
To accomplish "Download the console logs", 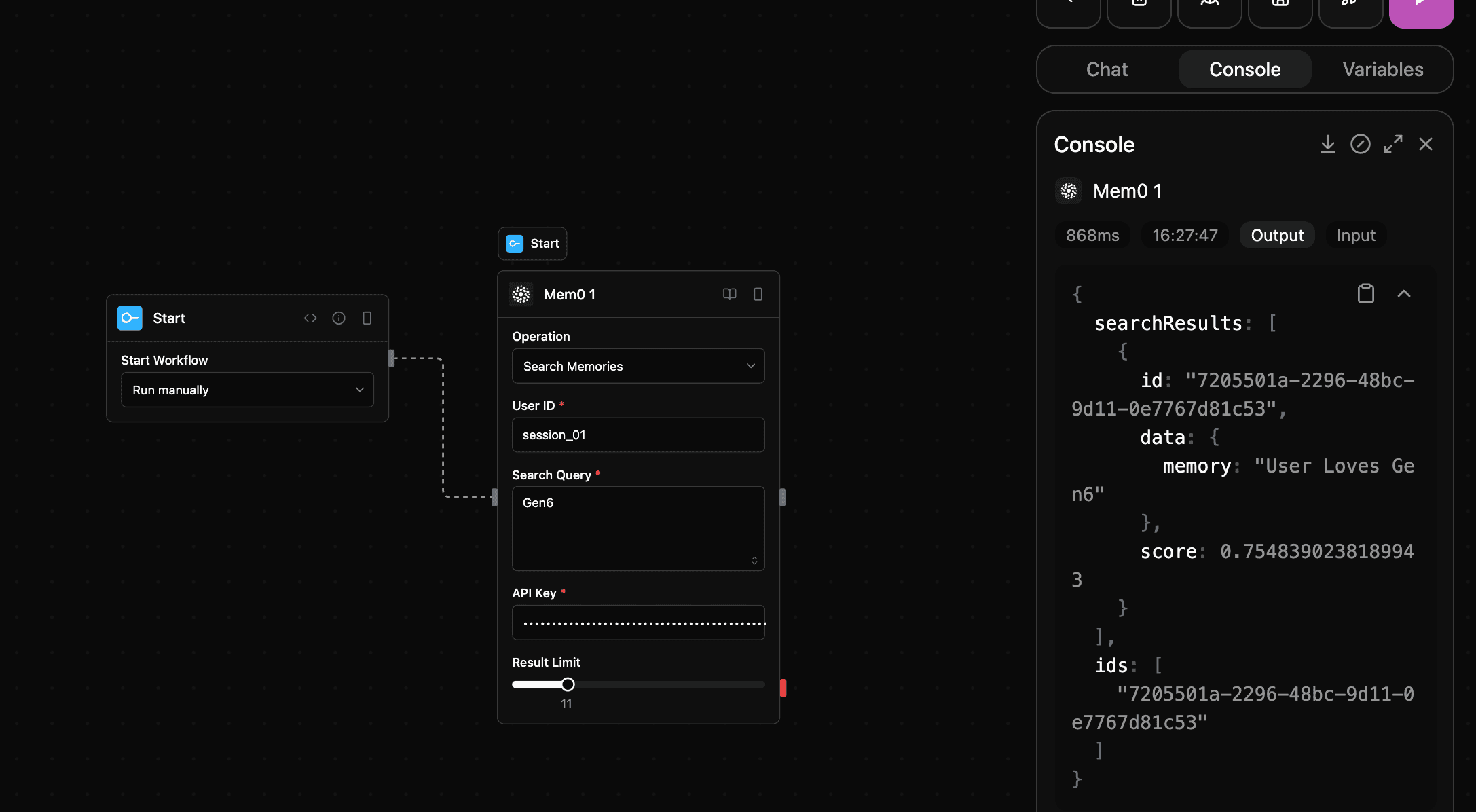I will (x=1328, y=144).
